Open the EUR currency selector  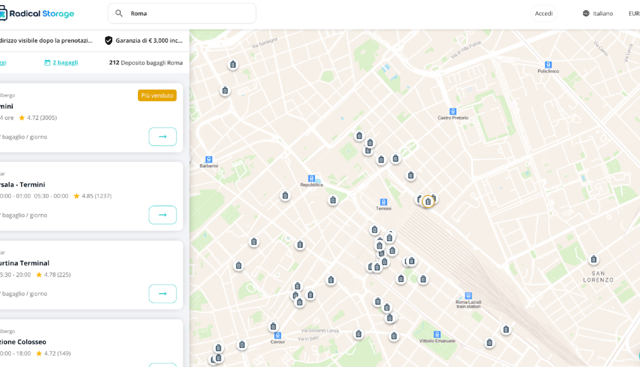point(634,13)
